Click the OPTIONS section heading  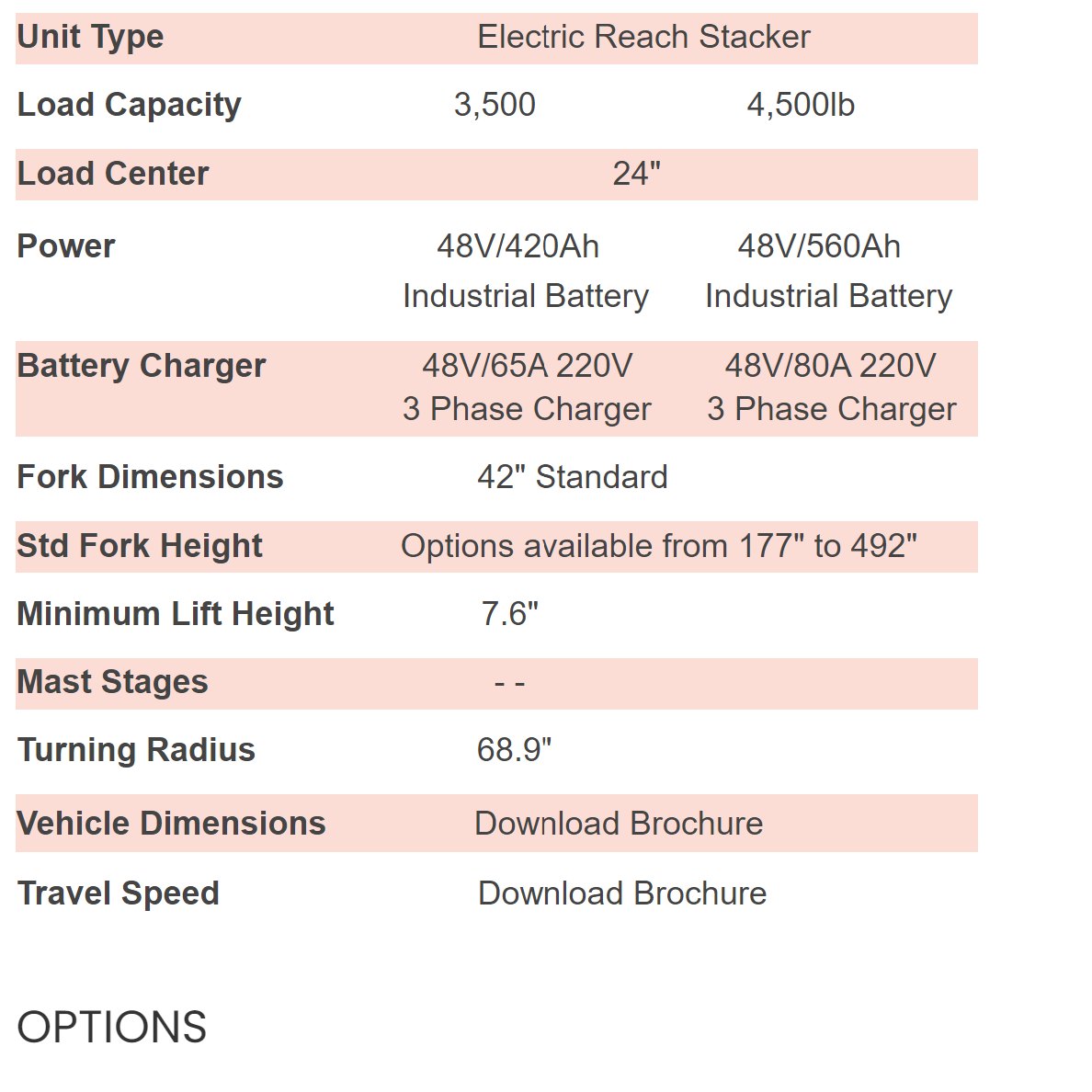112,1027
